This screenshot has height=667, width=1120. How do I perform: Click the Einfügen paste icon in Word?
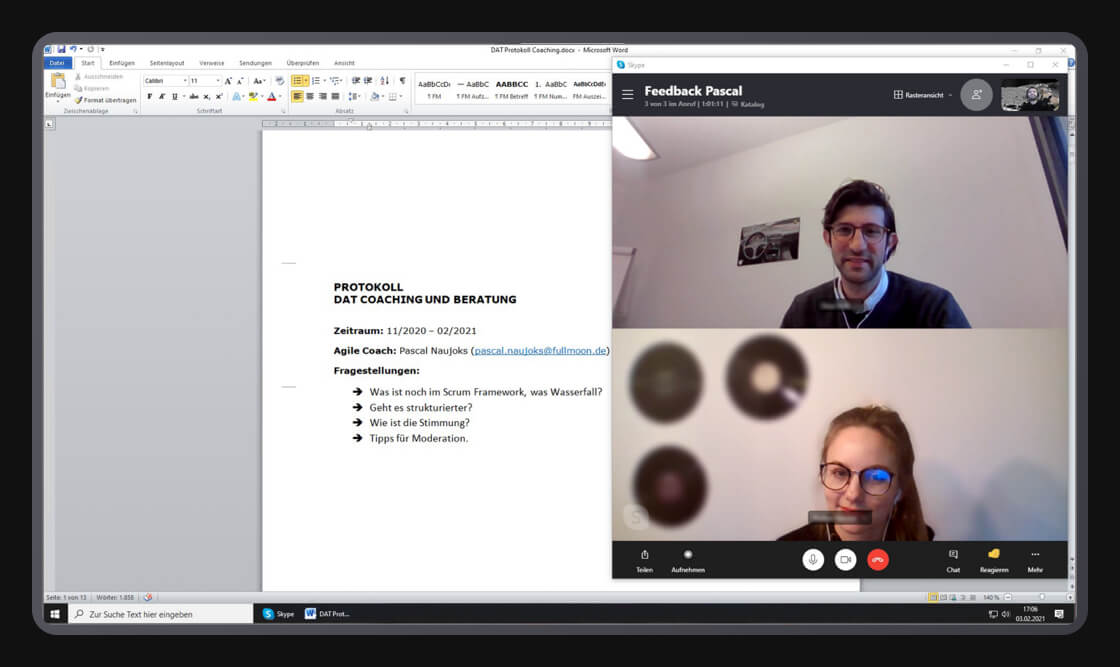pos(58,82)
